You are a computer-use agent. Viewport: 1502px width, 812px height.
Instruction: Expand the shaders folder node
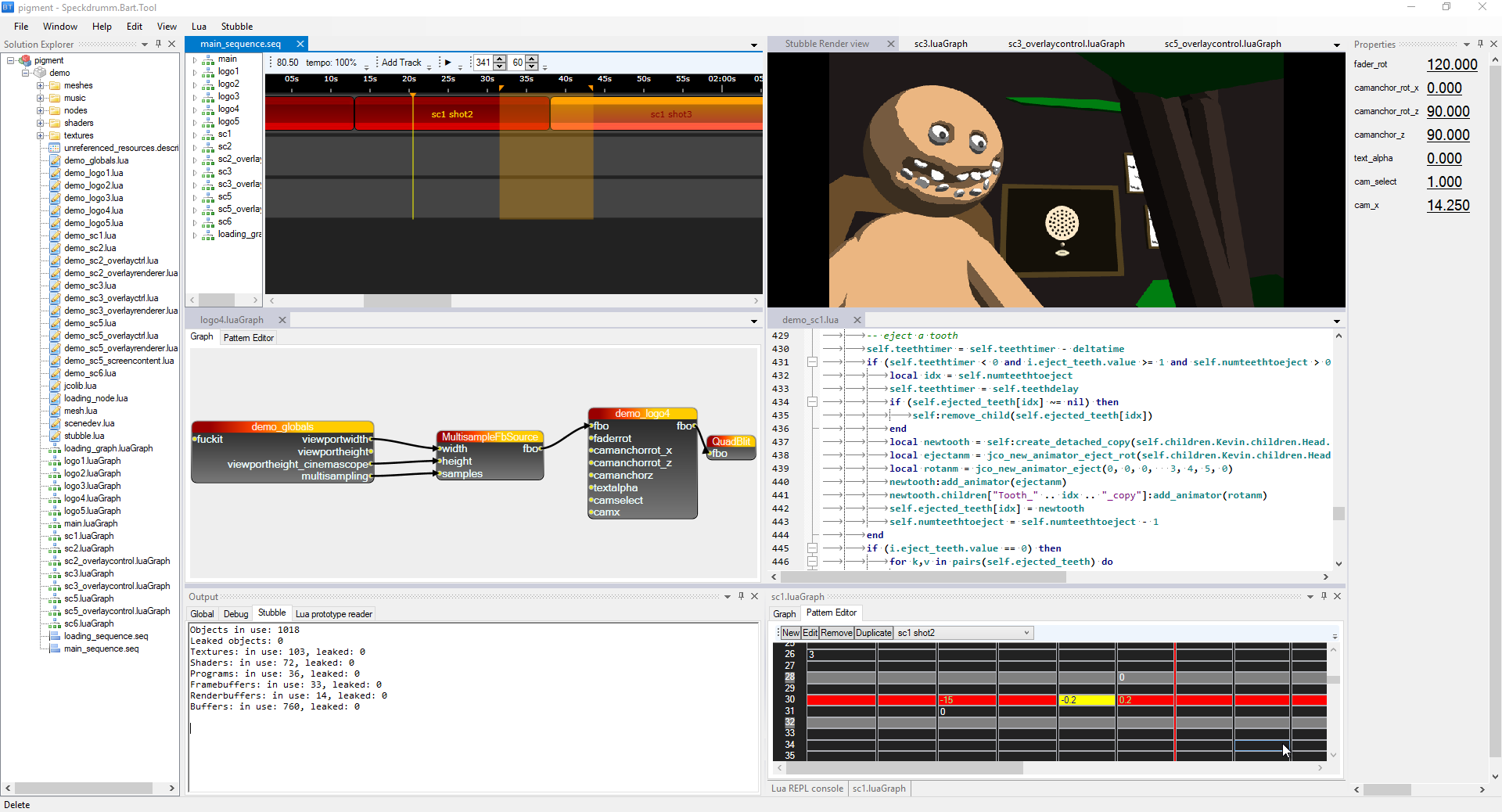click(40, 123)
